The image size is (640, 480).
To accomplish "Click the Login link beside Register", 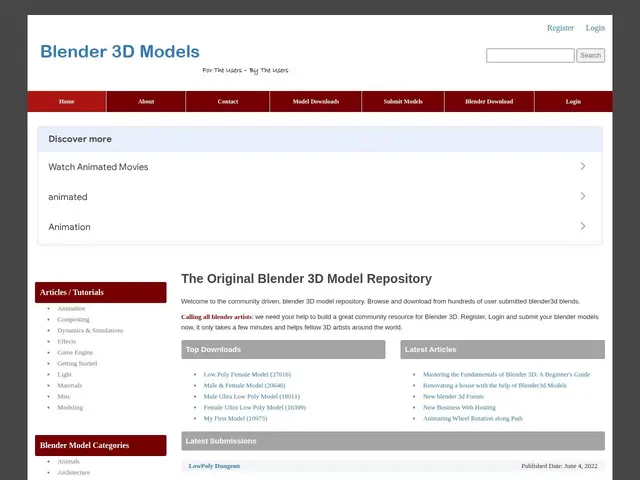I will 595,28.
